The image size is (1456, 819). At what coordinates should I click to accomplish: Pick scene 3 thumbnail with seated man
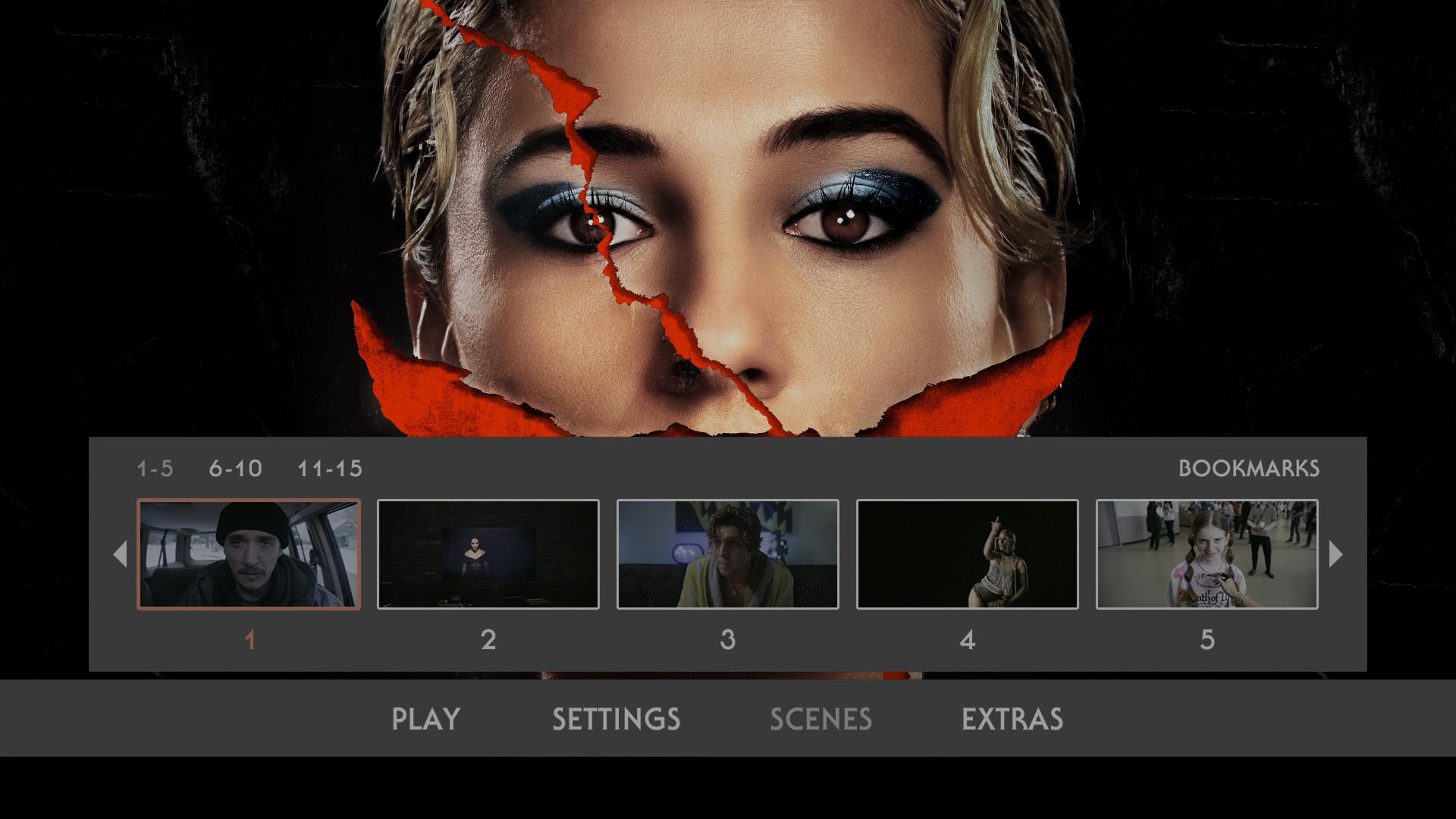pyautogui.click(x=728, y=554)
